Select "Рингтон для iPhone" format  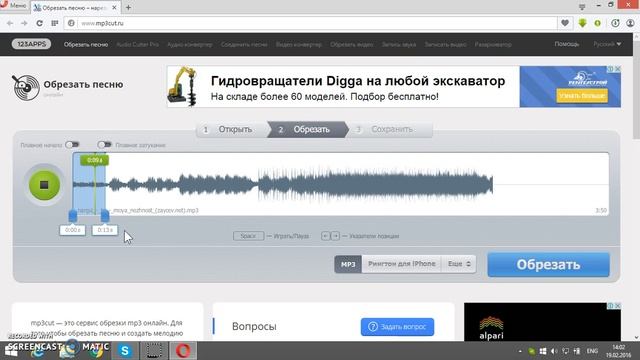click(402, 264)
